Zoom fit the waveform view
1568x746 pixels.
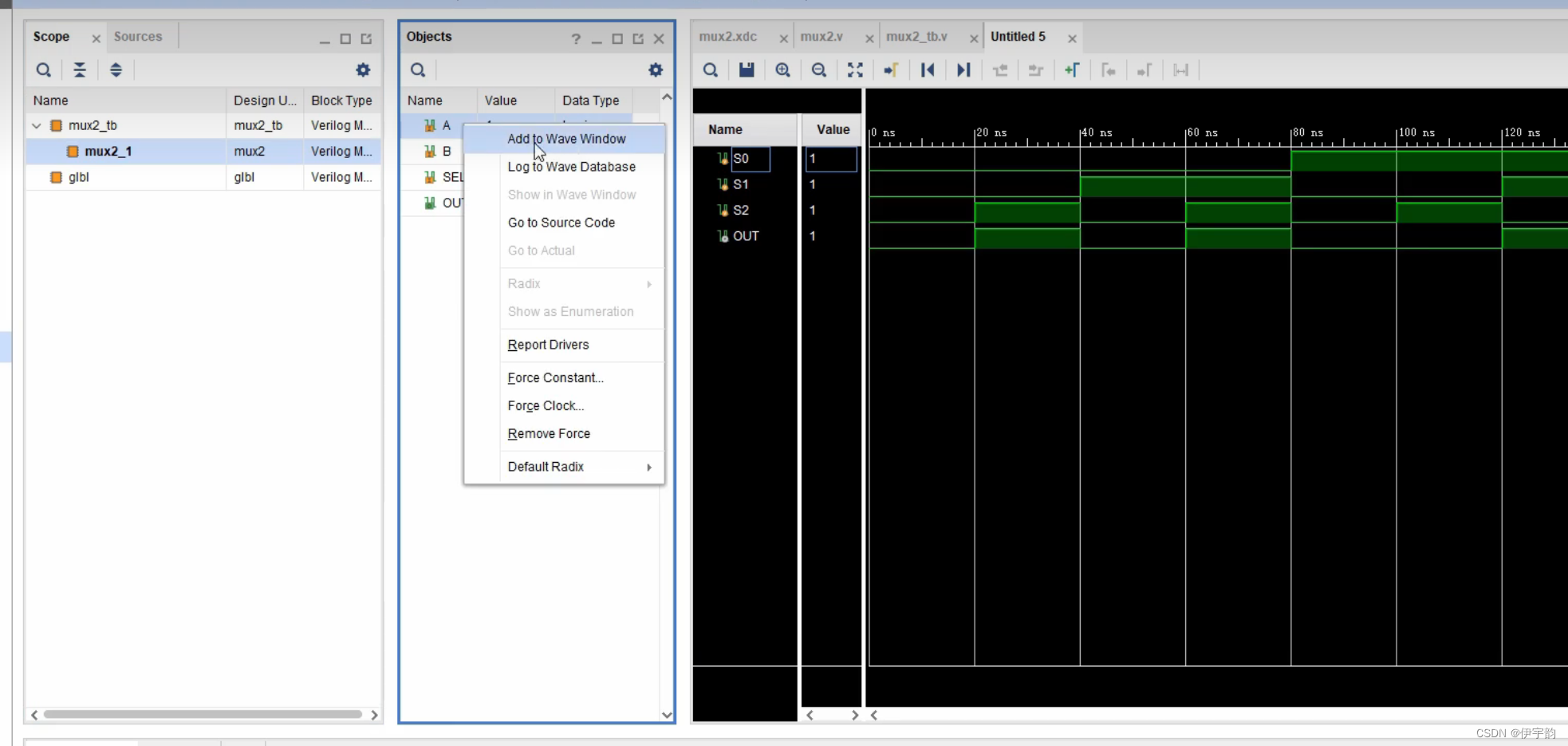[x=855, y=70]
